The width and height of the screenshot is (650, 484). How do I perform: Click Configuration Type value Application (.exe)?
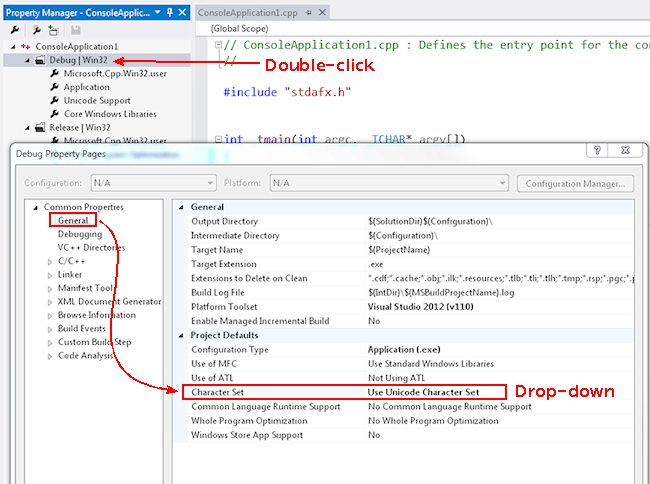click(x=404, y=350)
